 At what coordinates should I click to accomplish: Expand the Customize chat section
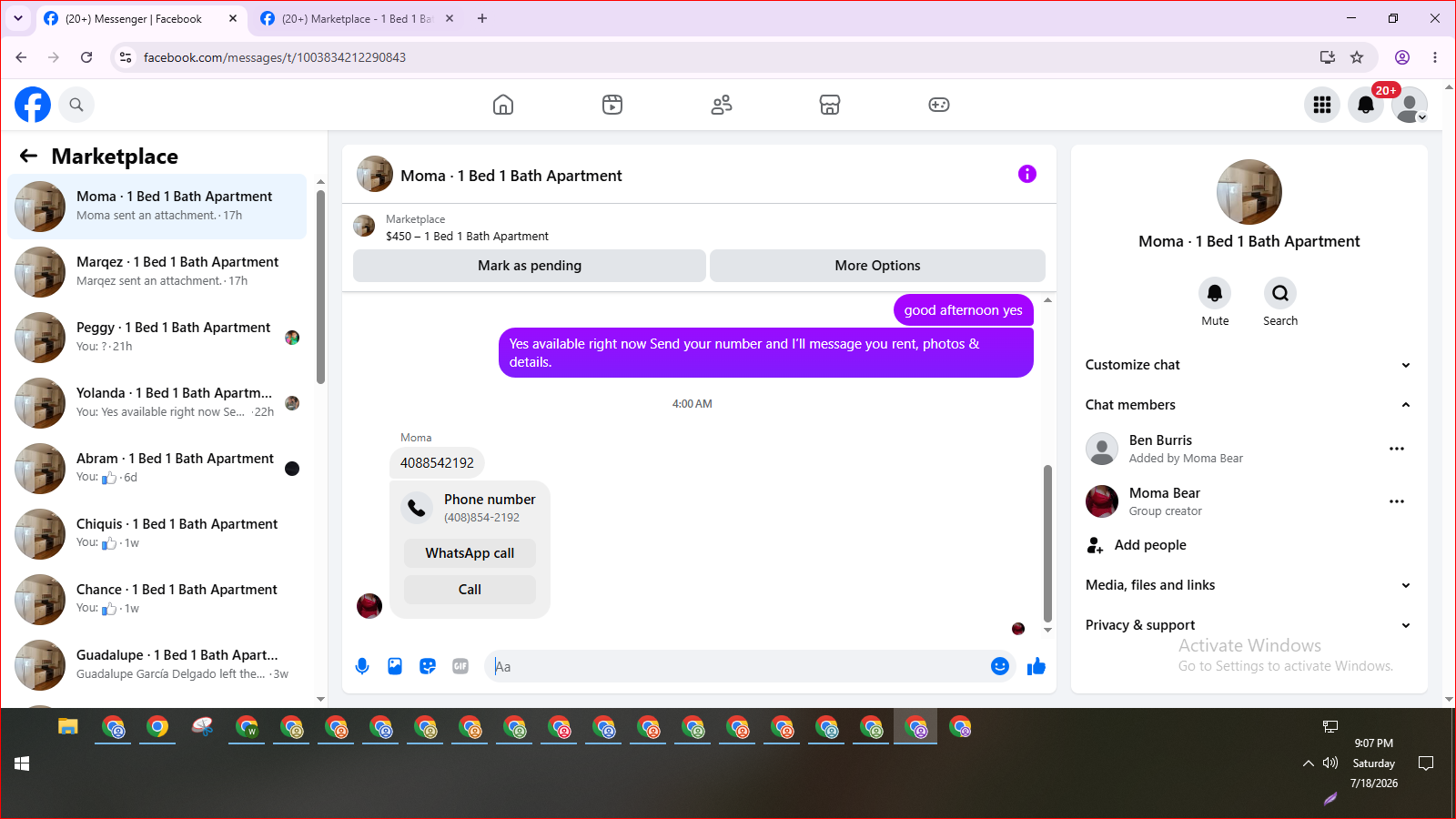[x=1249, y=365]
